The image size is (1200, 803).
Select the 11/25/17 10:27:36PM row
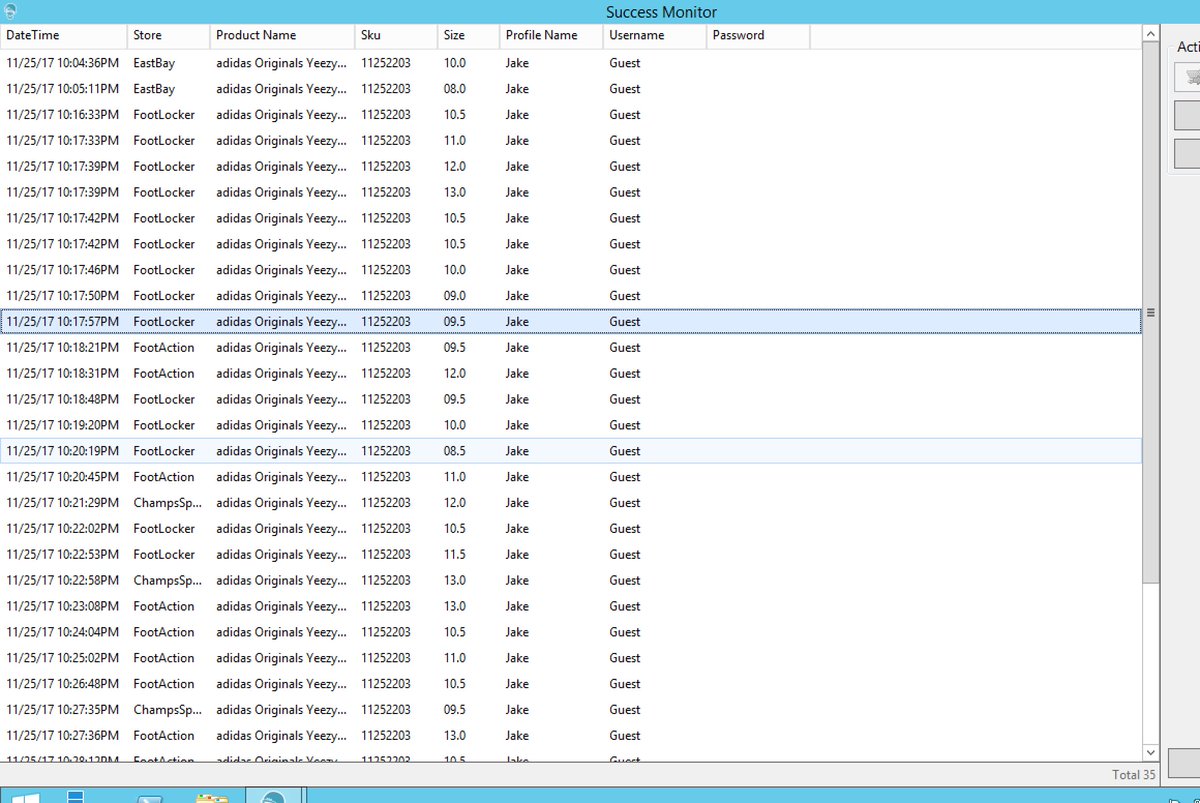pos(571,736)
